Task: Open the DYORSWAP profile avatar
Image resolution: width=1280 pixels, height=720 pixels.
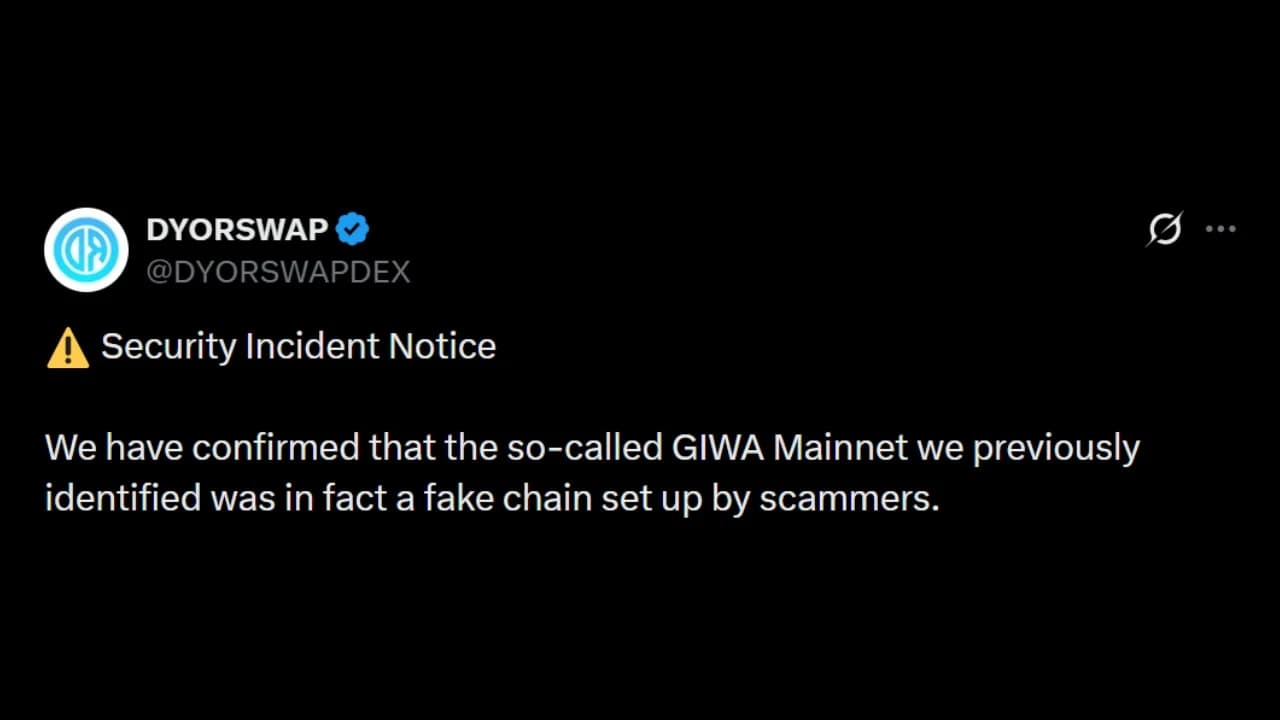Action: 86,250
